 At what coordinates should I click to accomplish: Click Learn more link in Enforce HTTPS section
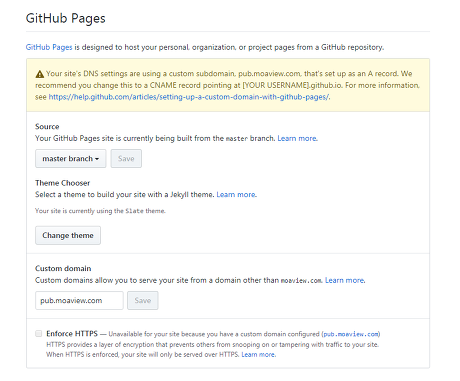(x=258, y=355)
